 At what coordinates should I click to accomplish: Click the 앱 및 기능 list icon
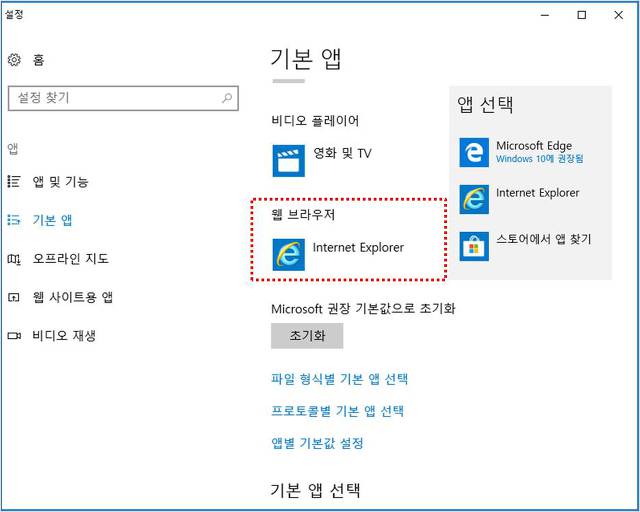14,181
